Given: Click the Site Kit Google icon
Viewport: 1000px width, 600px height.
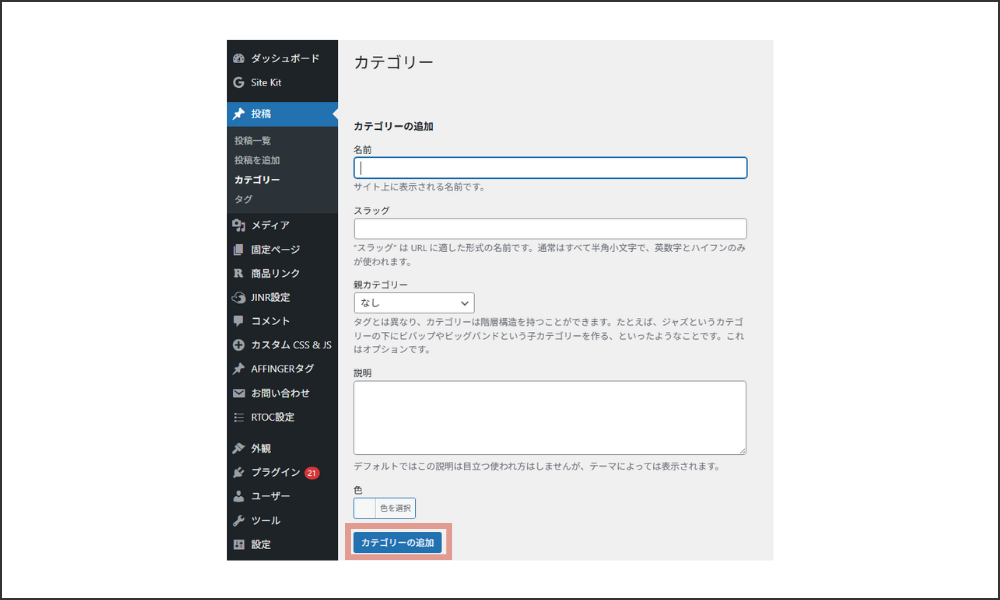Looking at the screenshot, I should [x=239, y=82].
